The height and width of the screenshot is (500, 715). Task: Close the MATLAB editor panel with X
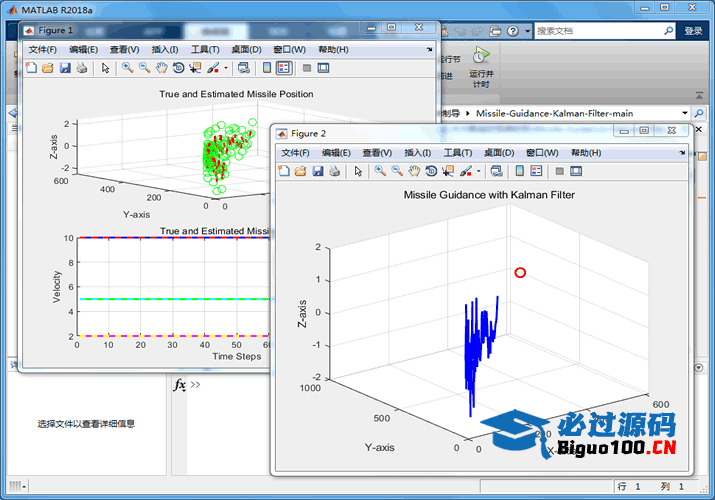pyautogui.click(x=699, y=130)
